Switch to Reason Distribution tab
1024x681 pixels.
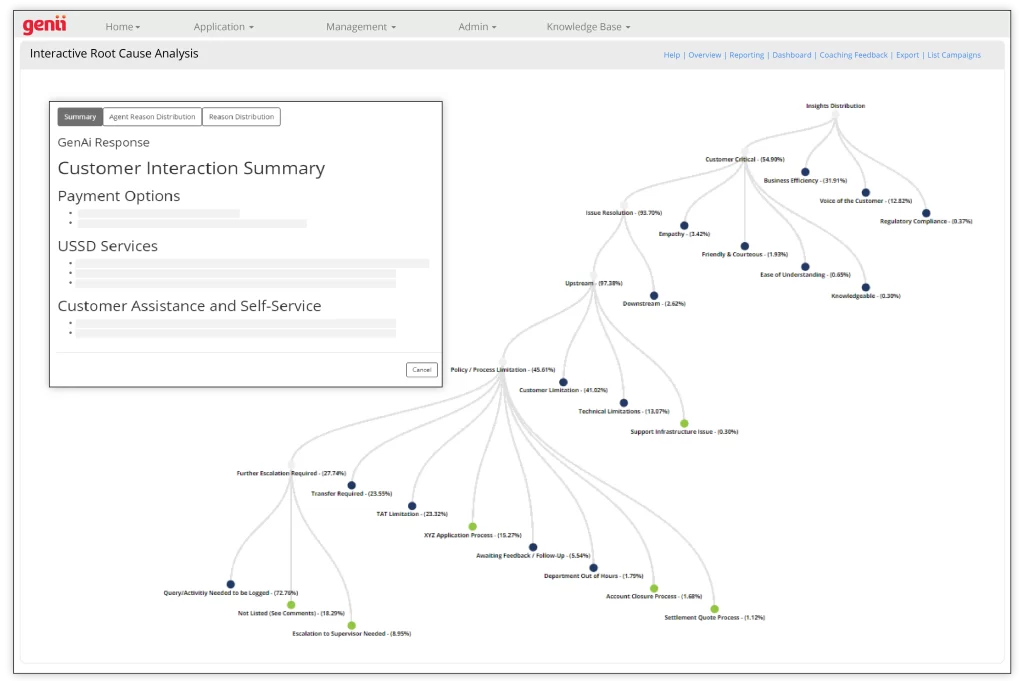tap(241, 117)
